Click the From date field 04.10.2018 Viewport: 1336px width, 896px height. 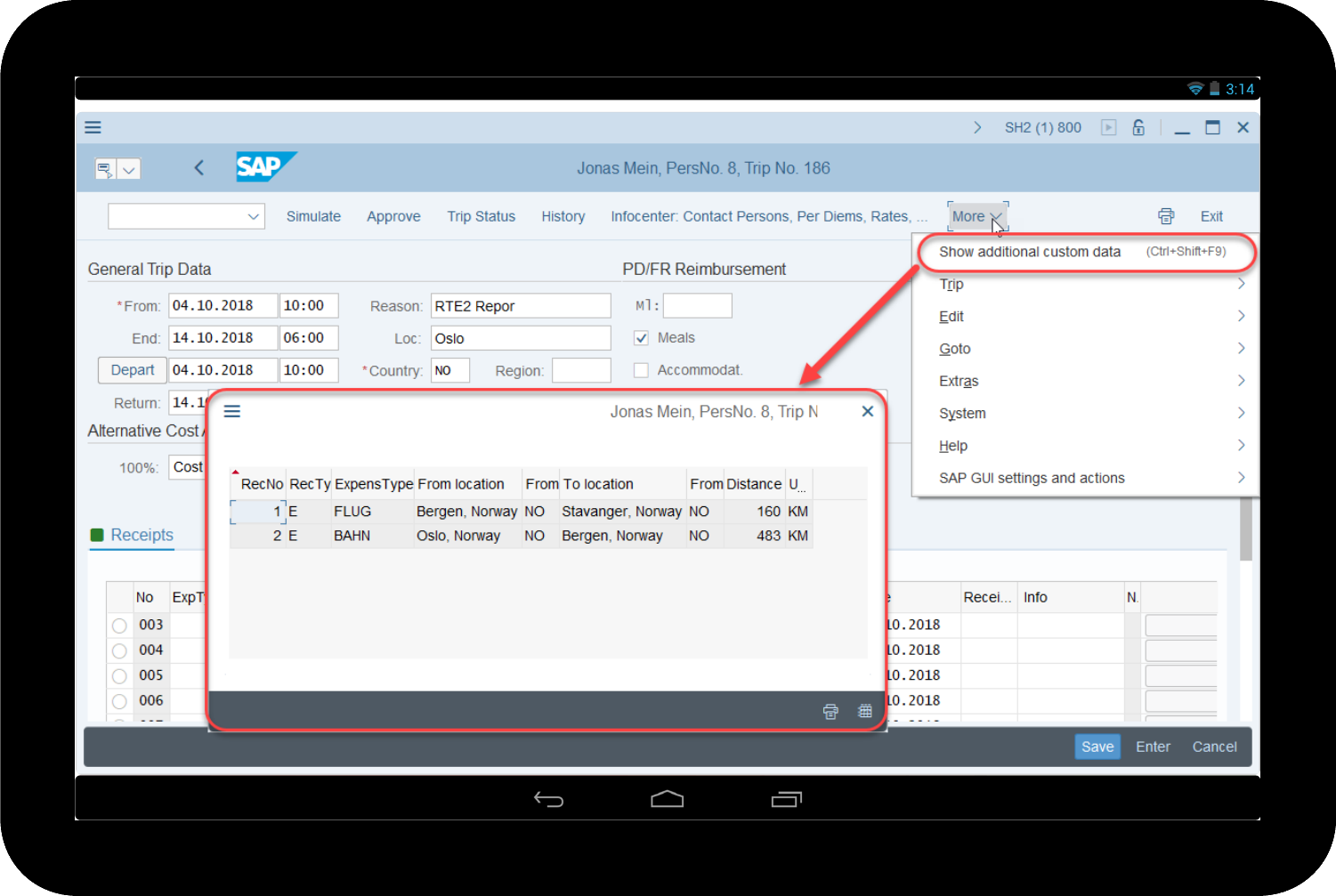click(x=223, y=305)
